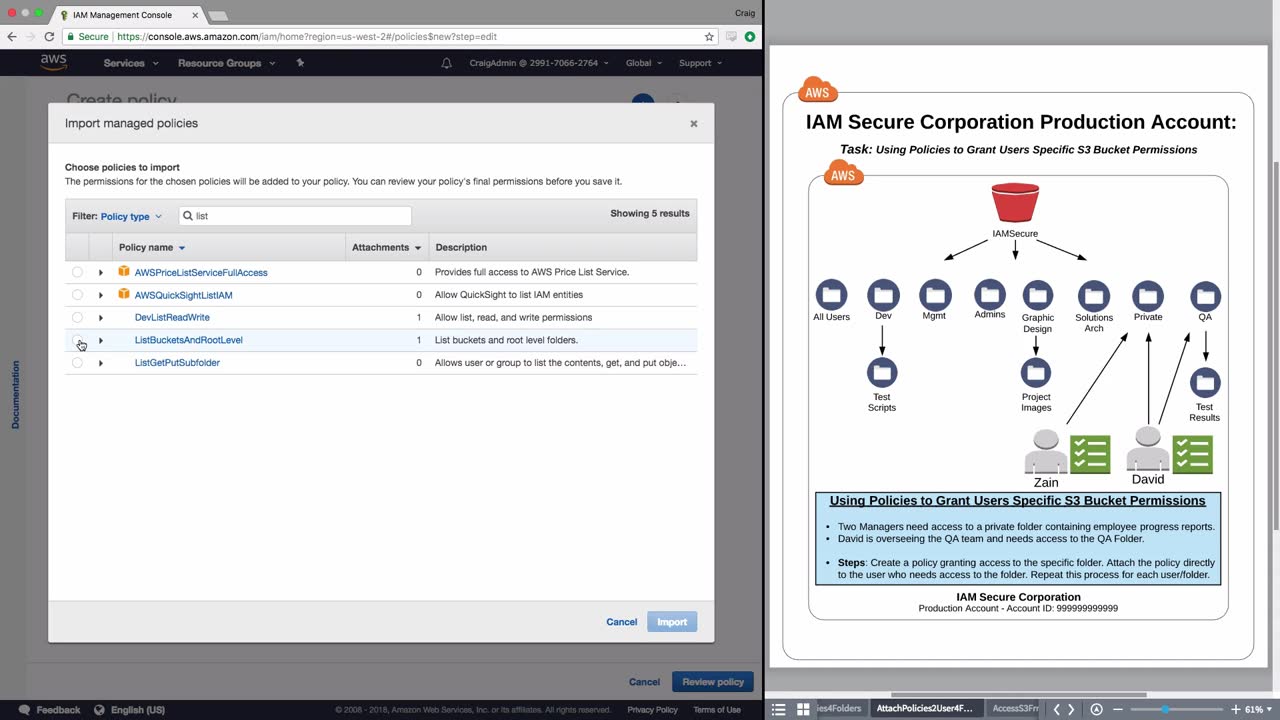Adjust the diagram viewer zoom slider
The height and width of the screenshot is (720, 1280).
click(1176, 709)
